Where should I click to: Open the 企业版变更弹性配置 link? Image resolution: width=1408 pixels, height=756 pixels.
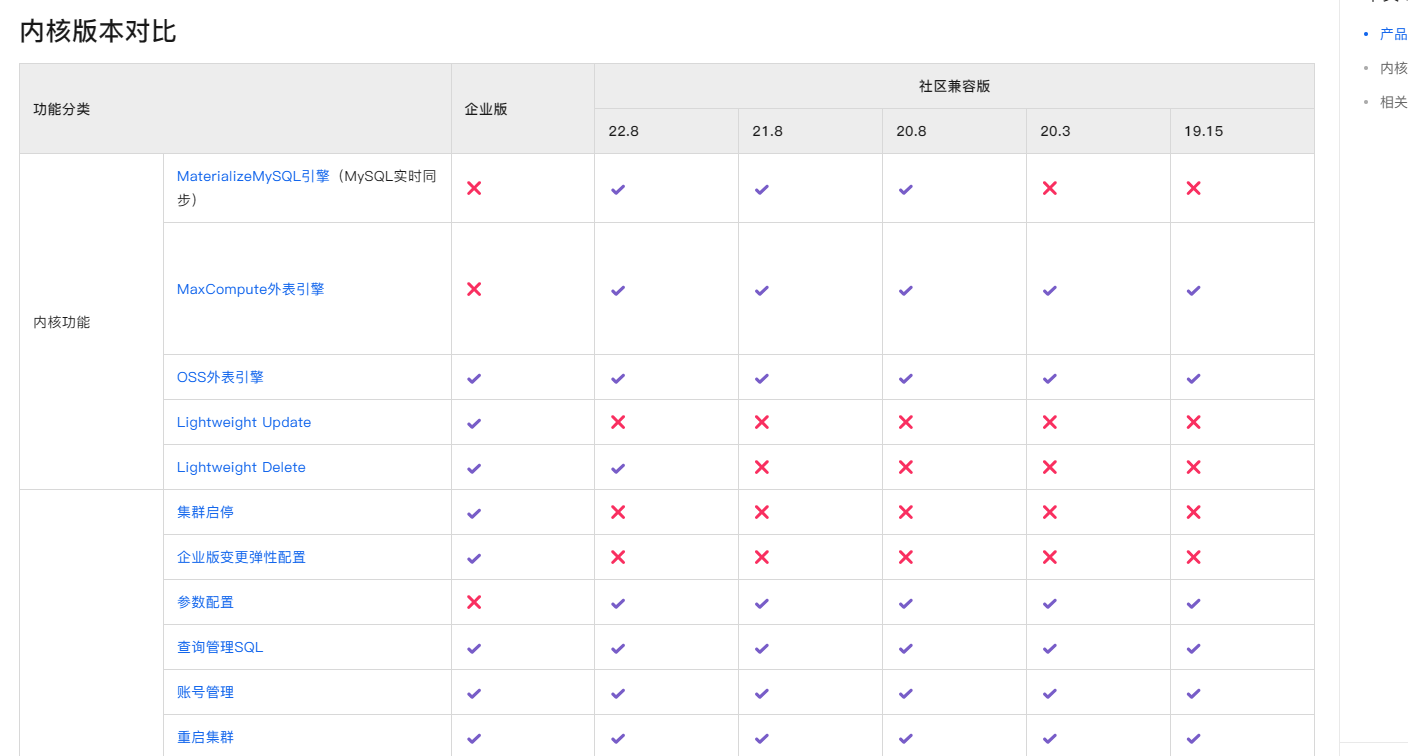pos(241,557)
